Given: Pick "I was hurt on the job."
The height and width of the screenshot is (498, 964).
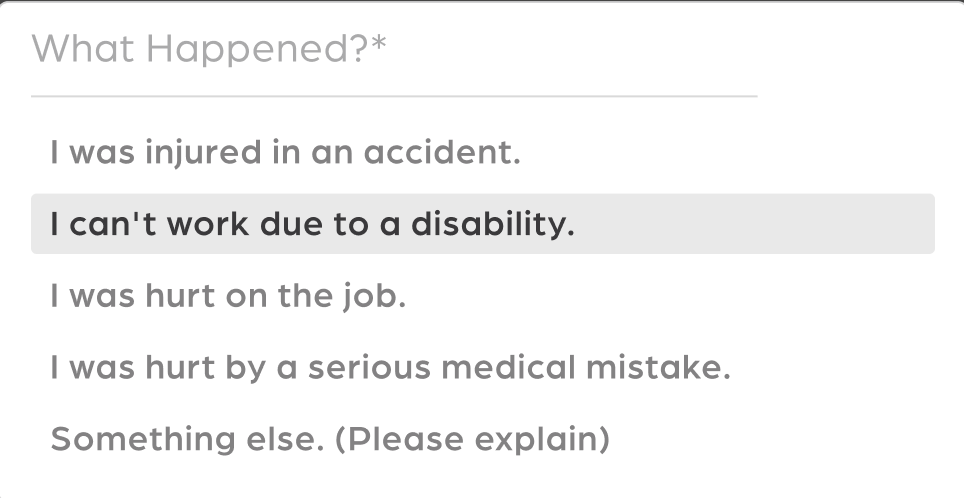Looking at the screenshot, I should click(x=228, y=297).
